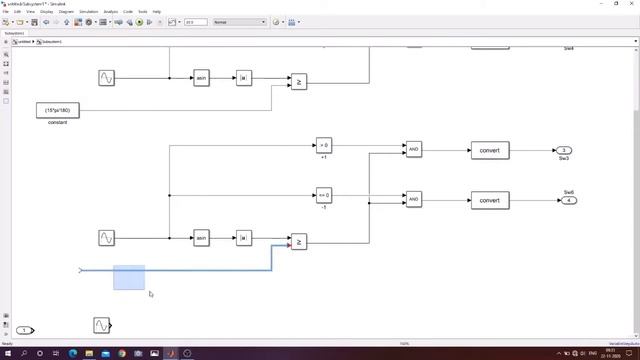Open the Diagram menu
This screenshot has width=640, height=360.
66,12
